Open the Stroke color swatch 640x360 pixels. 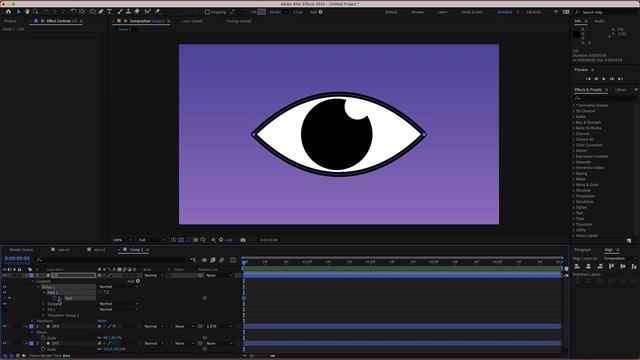click(285, 12)
